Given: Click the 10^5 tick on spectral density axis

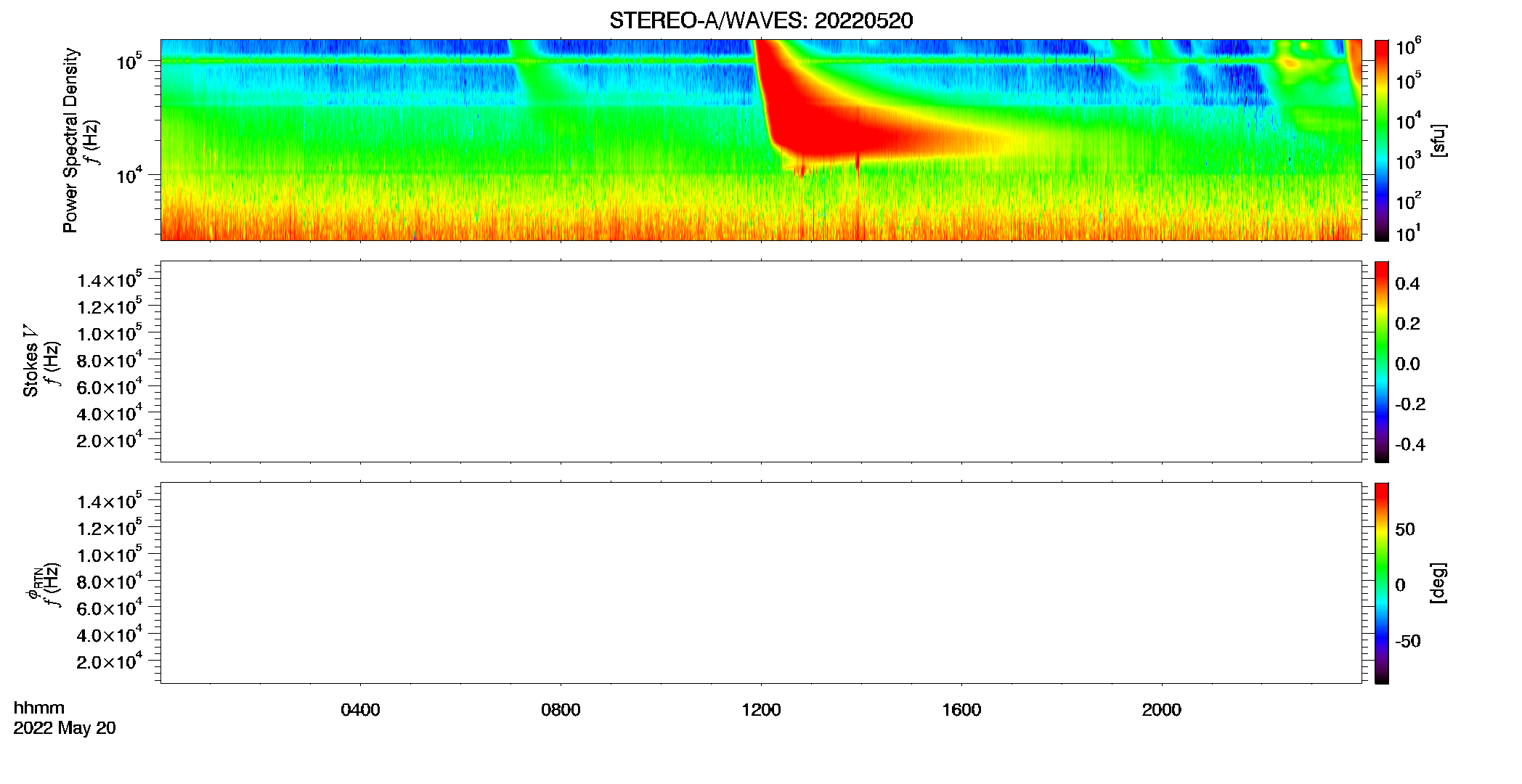Looking at the screenshot, I should (129, 61).
